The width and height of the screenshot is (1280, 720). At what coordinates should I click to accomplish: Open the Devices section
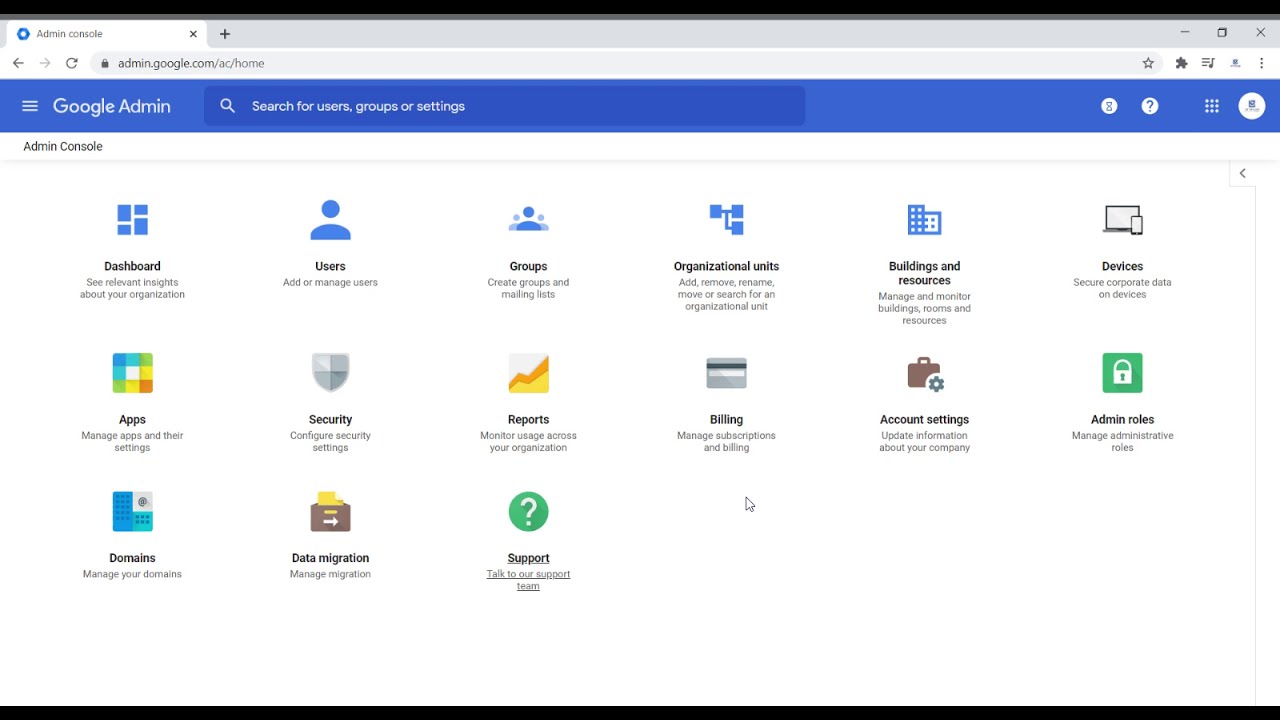1122,220
